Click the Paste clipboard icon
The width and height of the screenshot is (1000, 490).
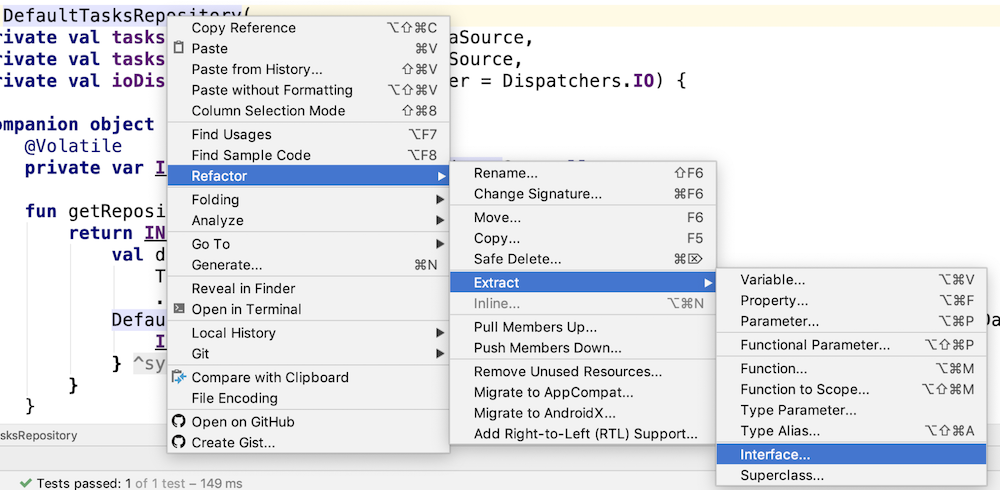(179, 48)
